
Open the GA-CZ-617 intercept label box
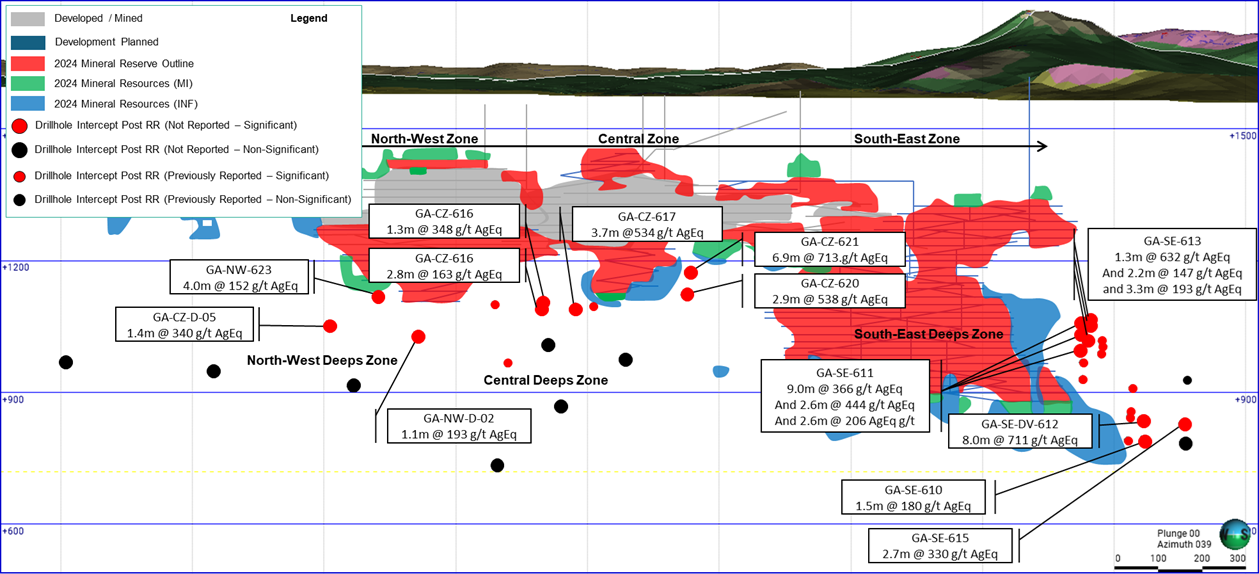(x=646, y=224)
